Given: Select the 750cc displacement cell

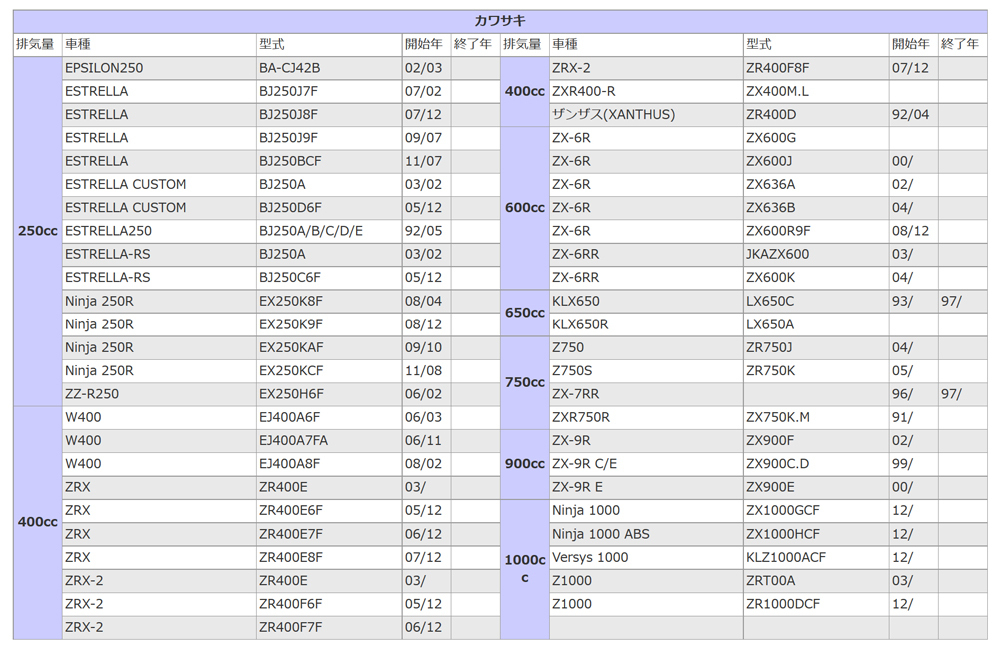Looking at the screenshot, I should coord(524,382).
